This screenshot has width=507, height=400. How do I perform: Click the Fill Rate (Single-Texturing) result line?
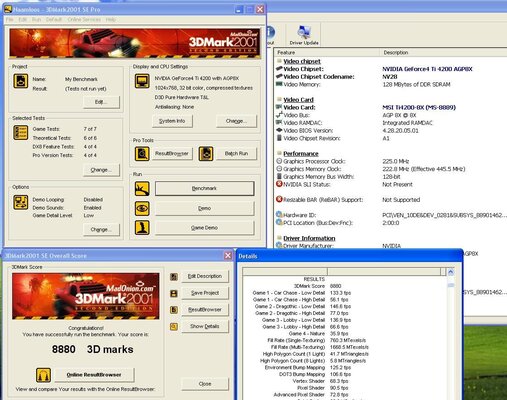(x=317, y=340)
